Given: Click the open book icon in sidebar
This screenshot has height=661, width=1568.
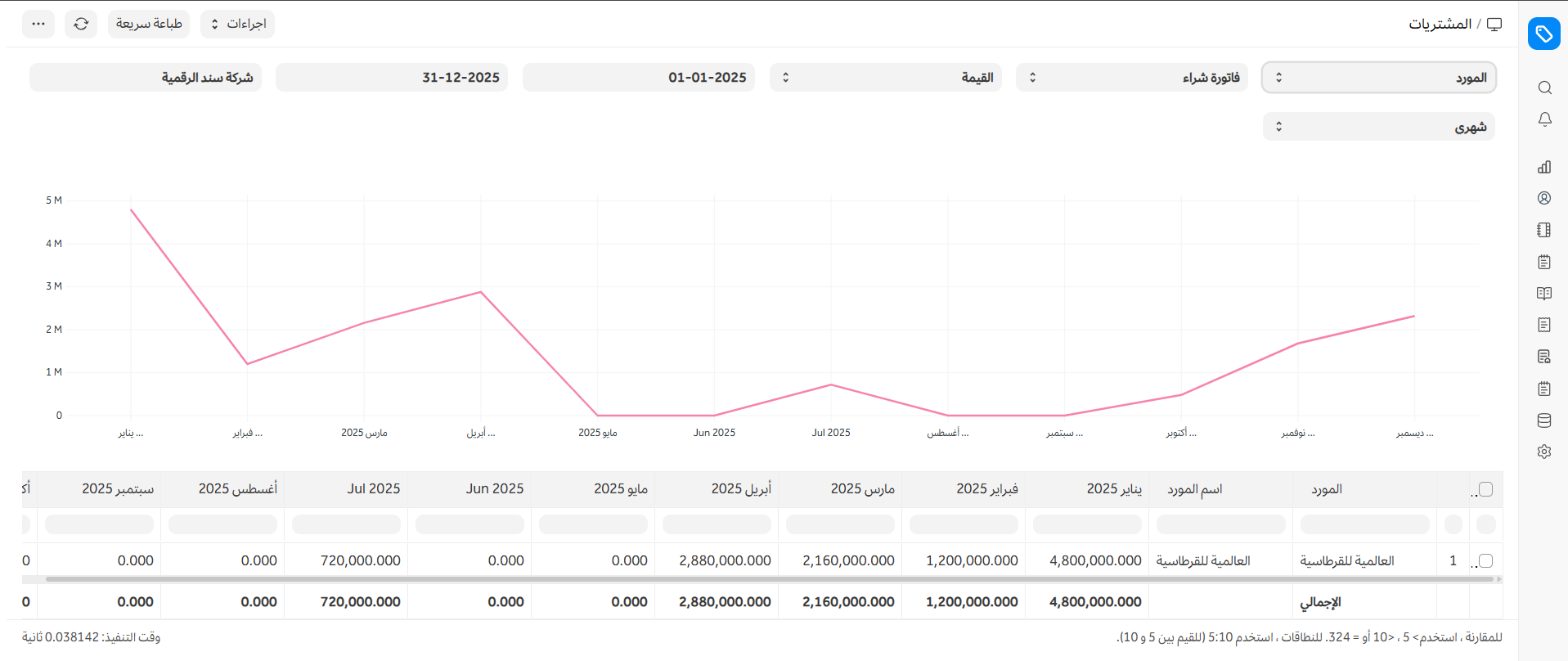Looking at the screenshot, I should pos(1544,294).
